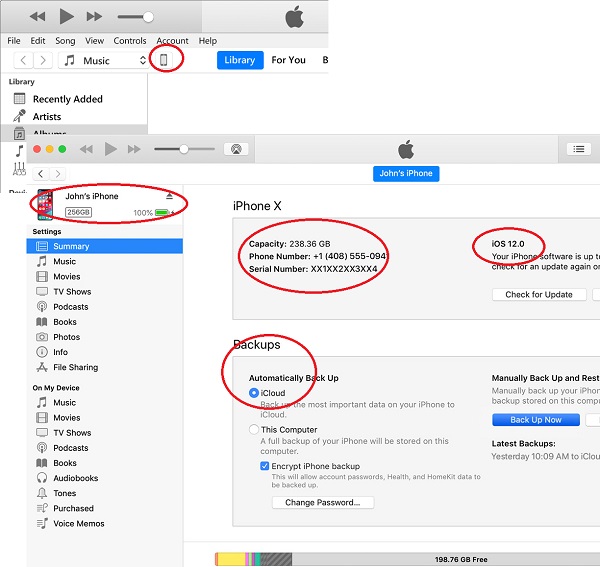Open the Edit menu
This screenshot has width=600, height=567.
coord(38,41)
